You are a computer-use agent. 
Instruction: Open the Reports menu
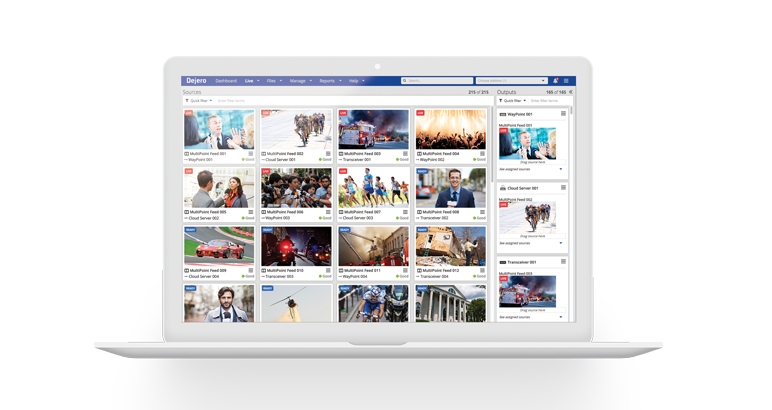point(328,80)
